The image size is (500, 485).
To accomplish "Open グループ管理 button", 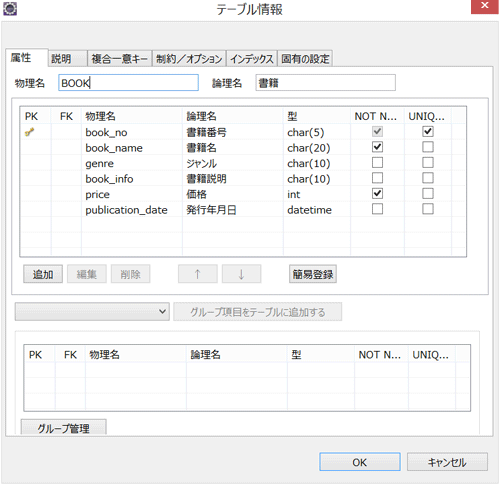I will 64,428.
